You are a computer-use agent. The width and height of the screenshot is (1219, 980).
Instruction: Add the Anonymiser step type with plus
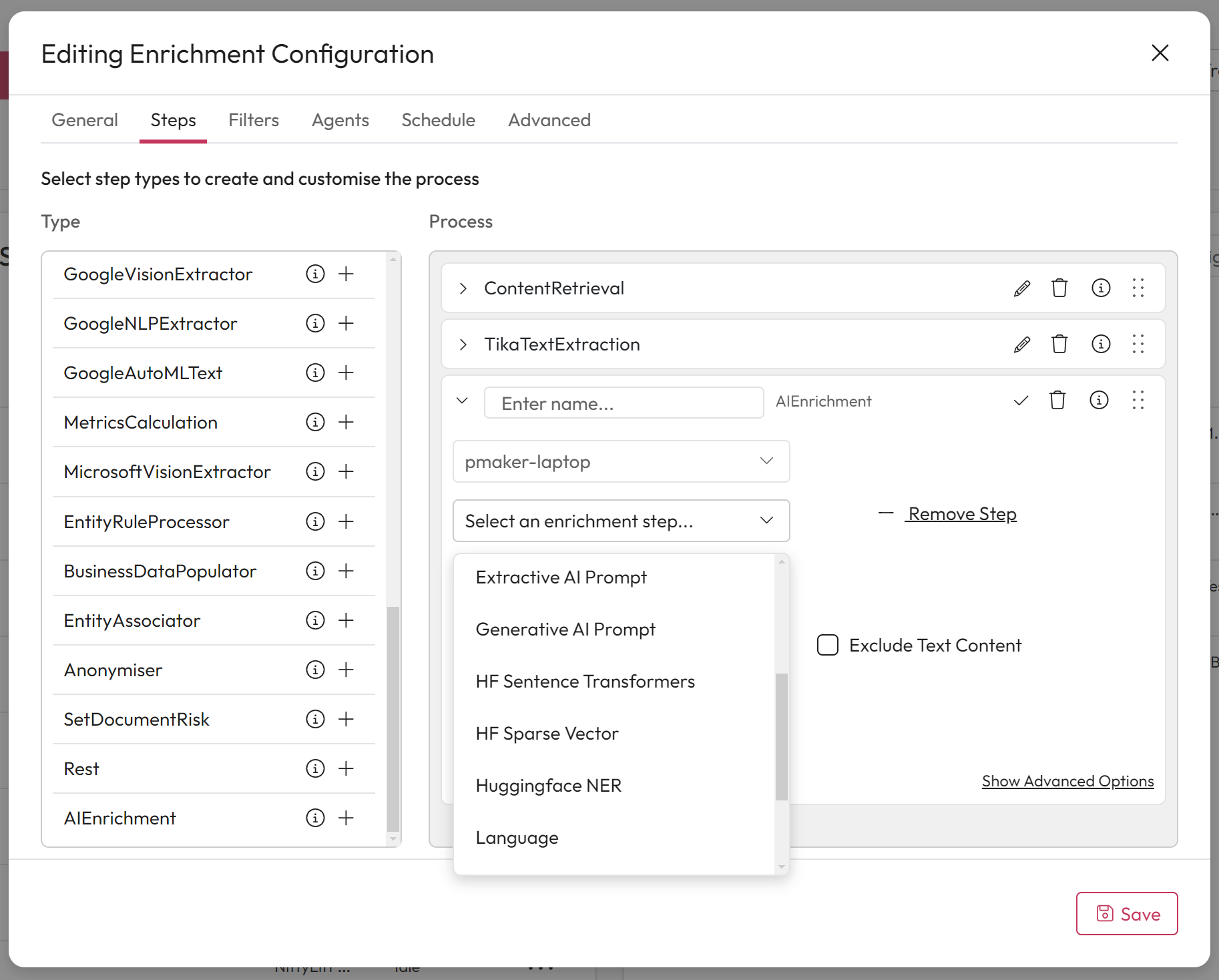[x=346, y=670]
